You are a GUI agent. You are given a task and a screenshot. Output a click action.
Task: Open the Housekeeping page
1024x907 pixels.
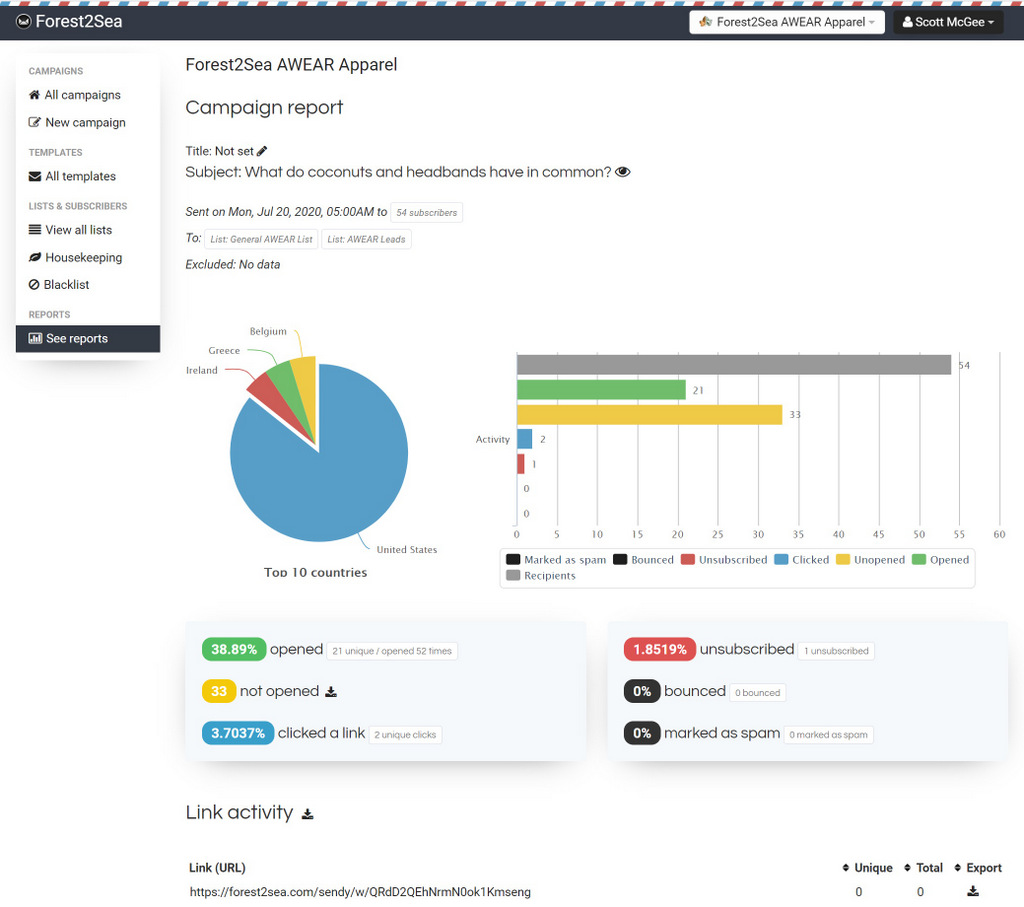click(x=83, y=257)
